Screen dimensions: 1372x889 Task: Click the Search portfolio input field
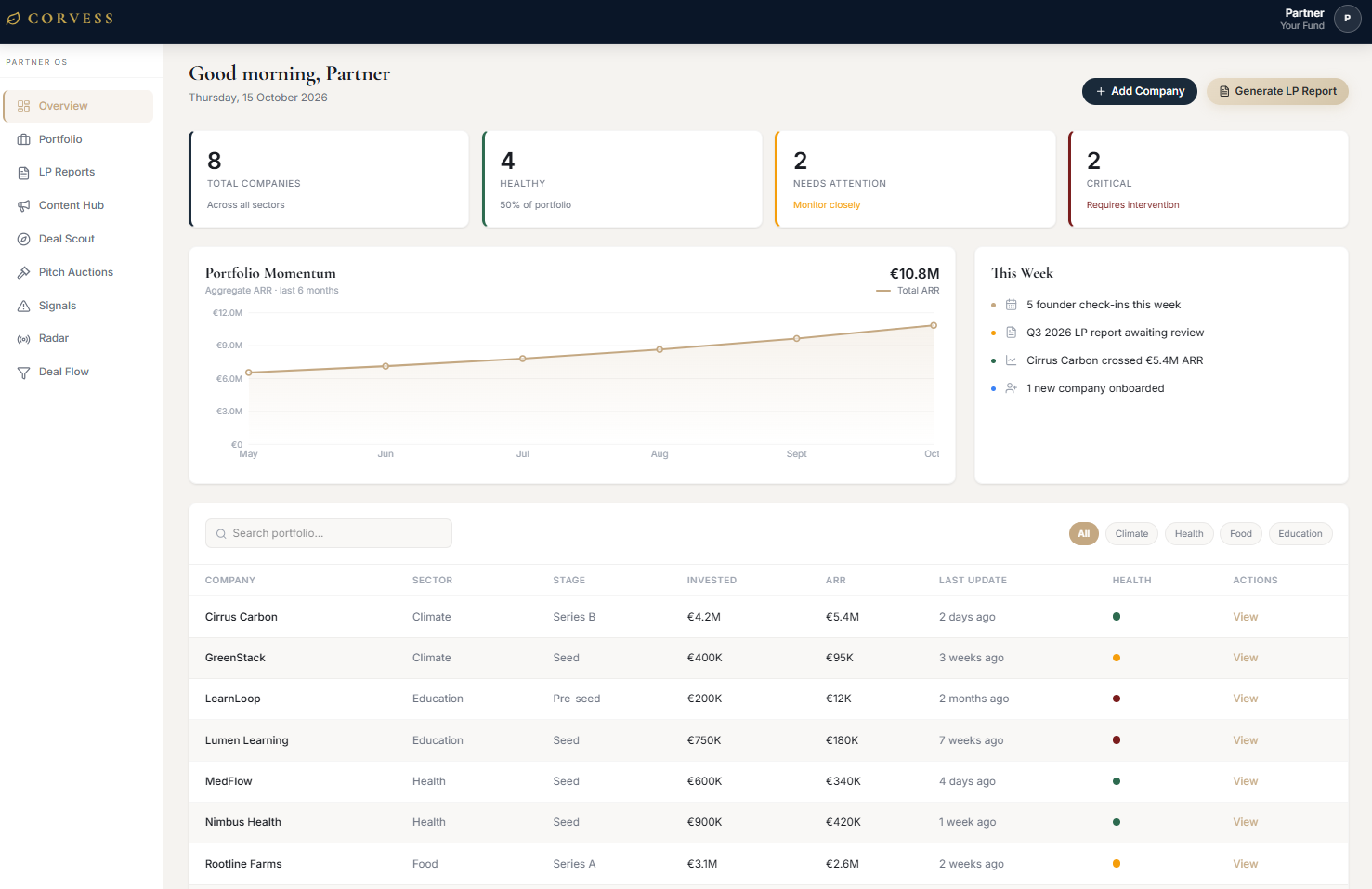[329, 533]
